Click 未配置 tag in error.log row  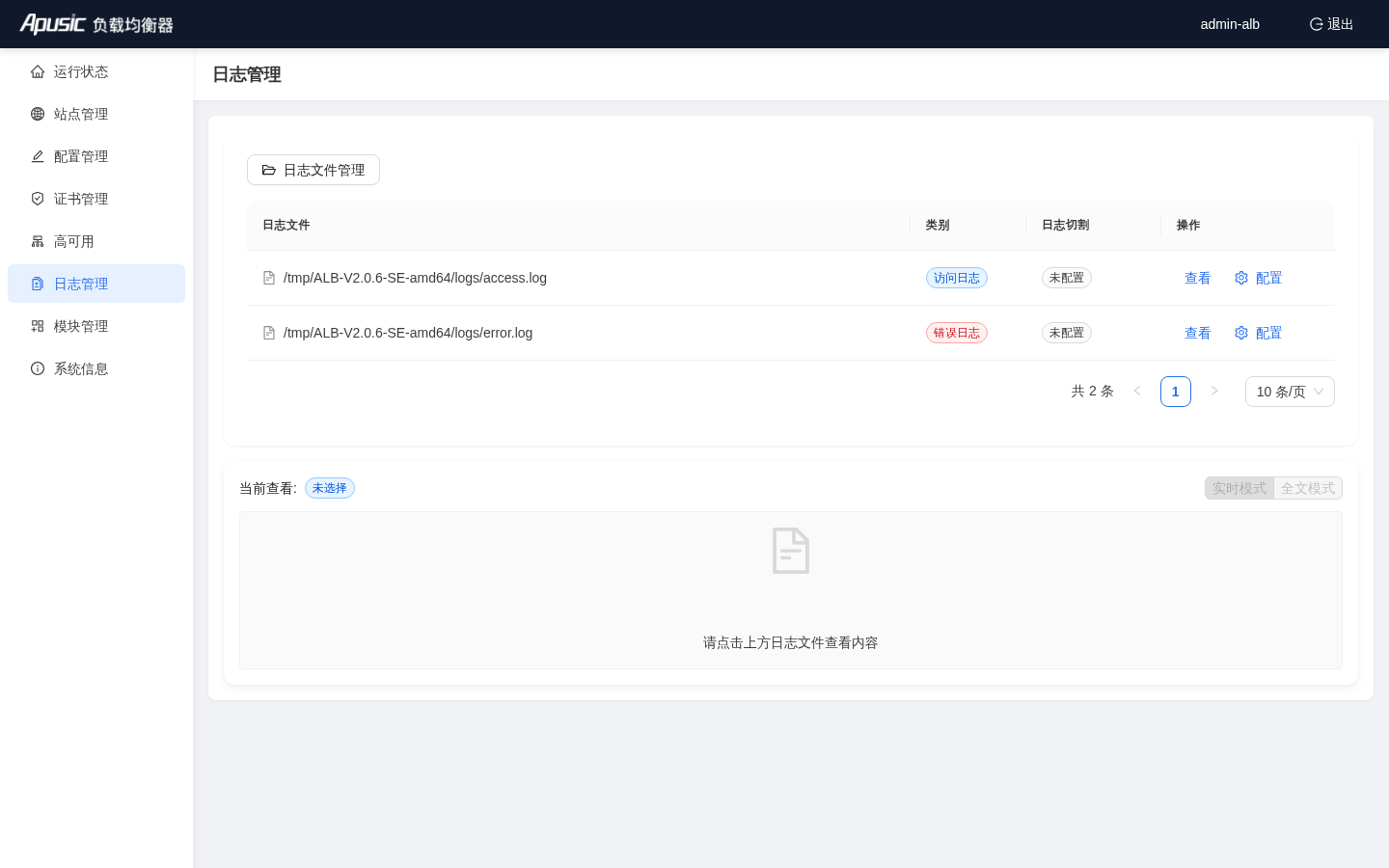pyautogui.click(x=1067, y=333)
